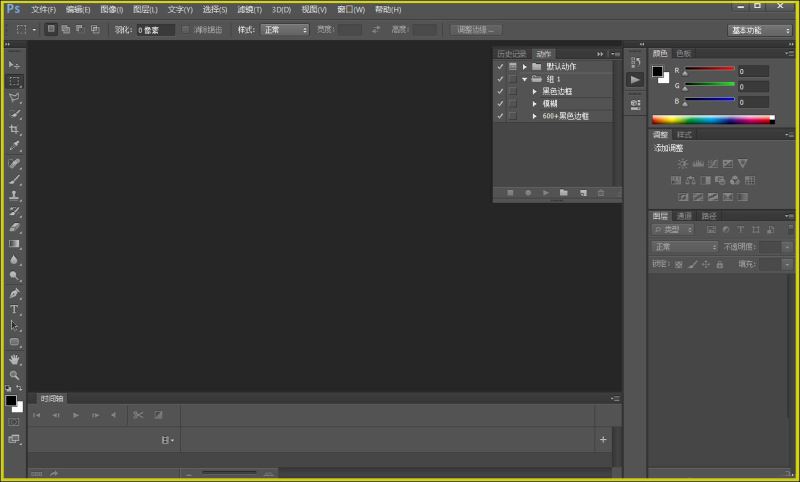Expand the 黑色边框 action steps
Viewport: 800px width, 482px height.
535,91
